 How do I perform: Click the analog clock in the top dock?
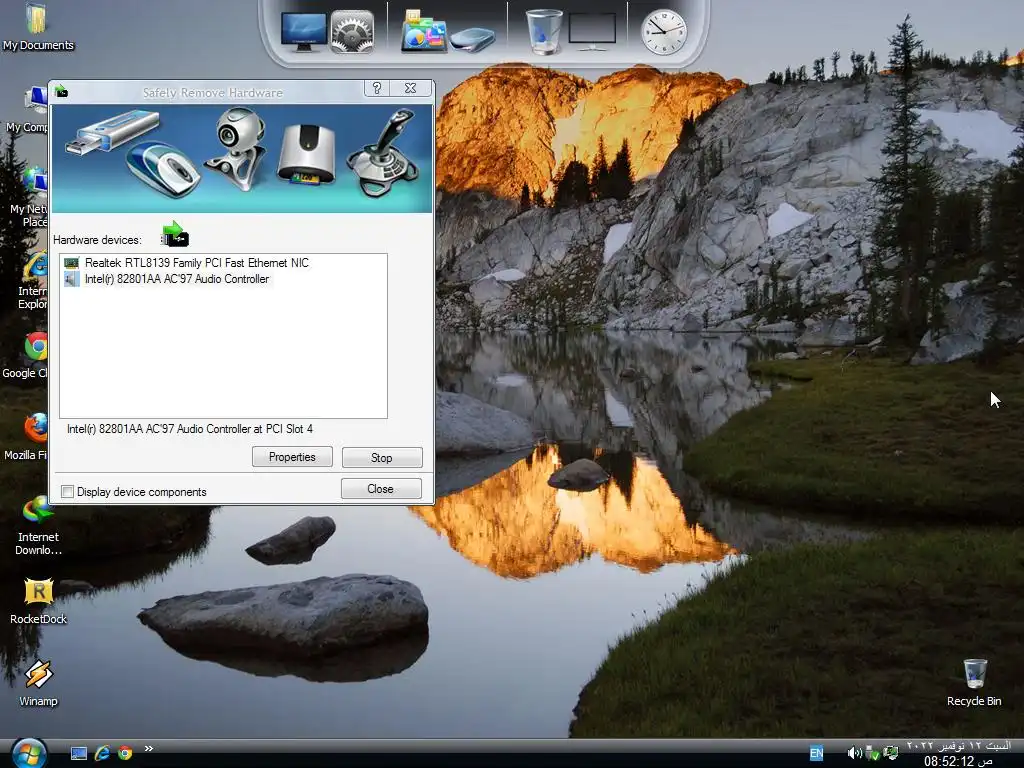pos(664,32)
